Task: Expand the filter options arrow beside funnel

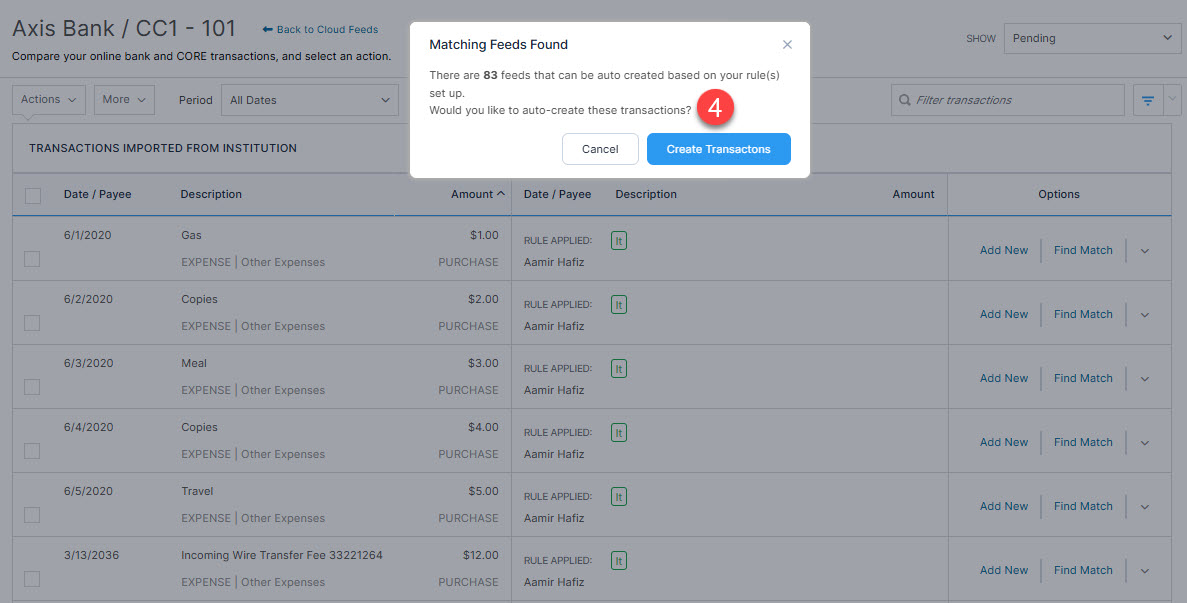Action: [1173, 100]
